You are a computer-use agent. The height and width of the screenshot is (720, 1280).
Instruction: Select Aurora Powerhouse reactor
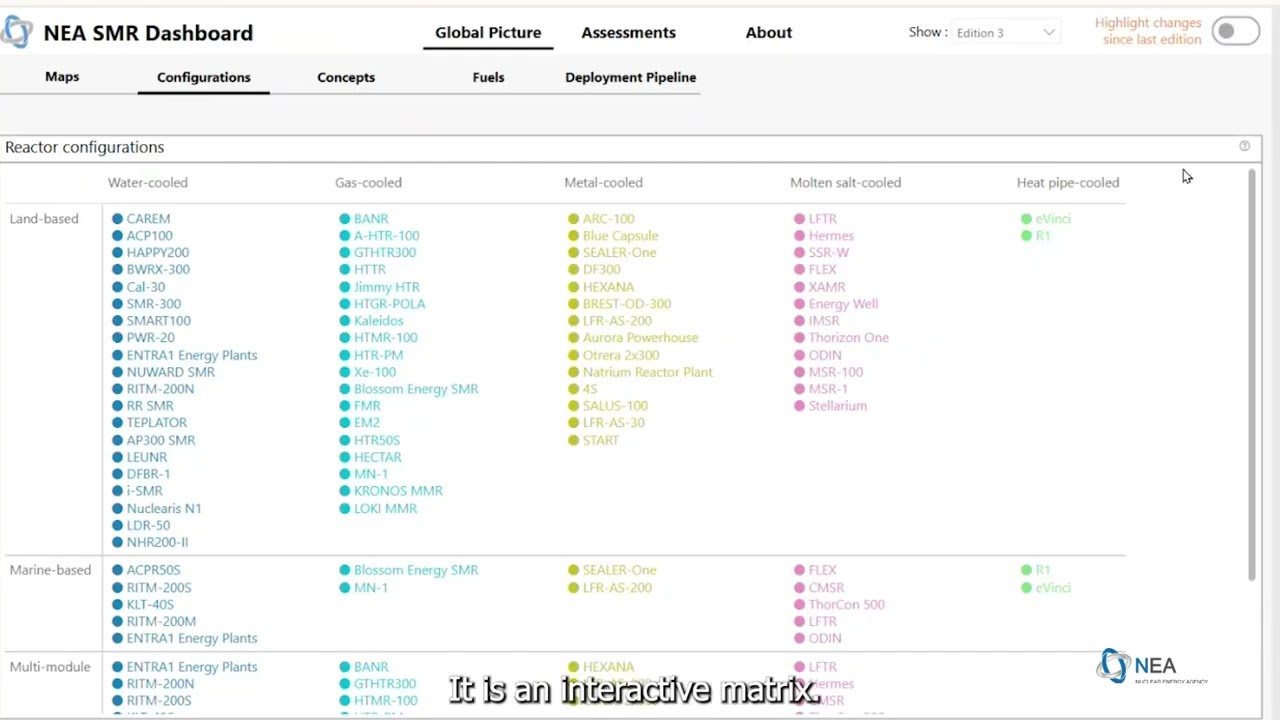[x=641, y=337]
